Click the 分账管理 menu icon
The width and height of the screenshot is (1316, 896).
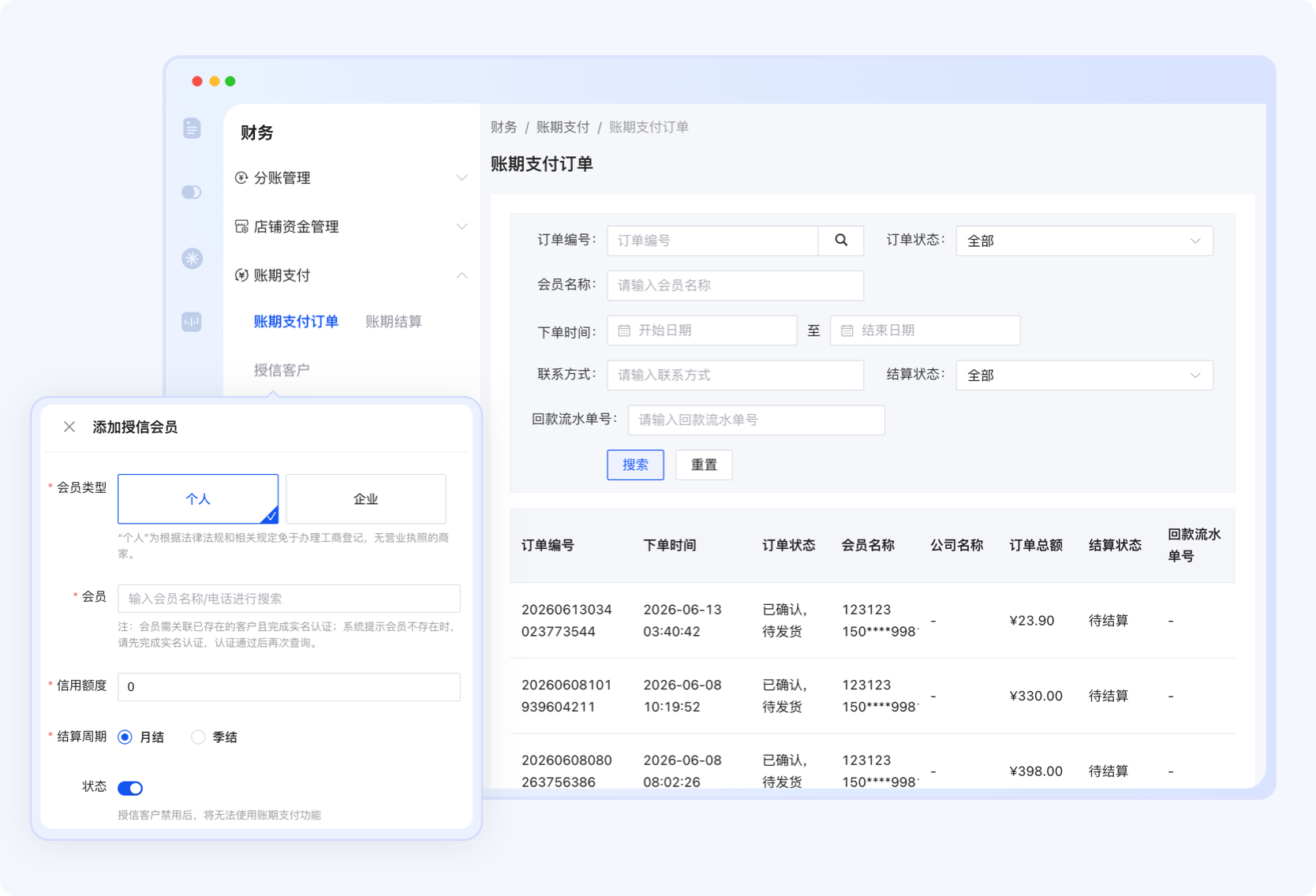point(241,178)
